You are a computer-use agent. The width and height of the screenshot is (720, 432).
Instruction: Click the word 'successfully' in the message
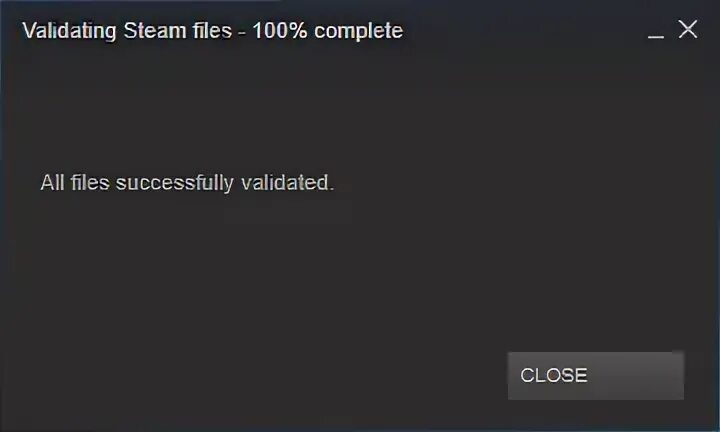tap(174, 183)
